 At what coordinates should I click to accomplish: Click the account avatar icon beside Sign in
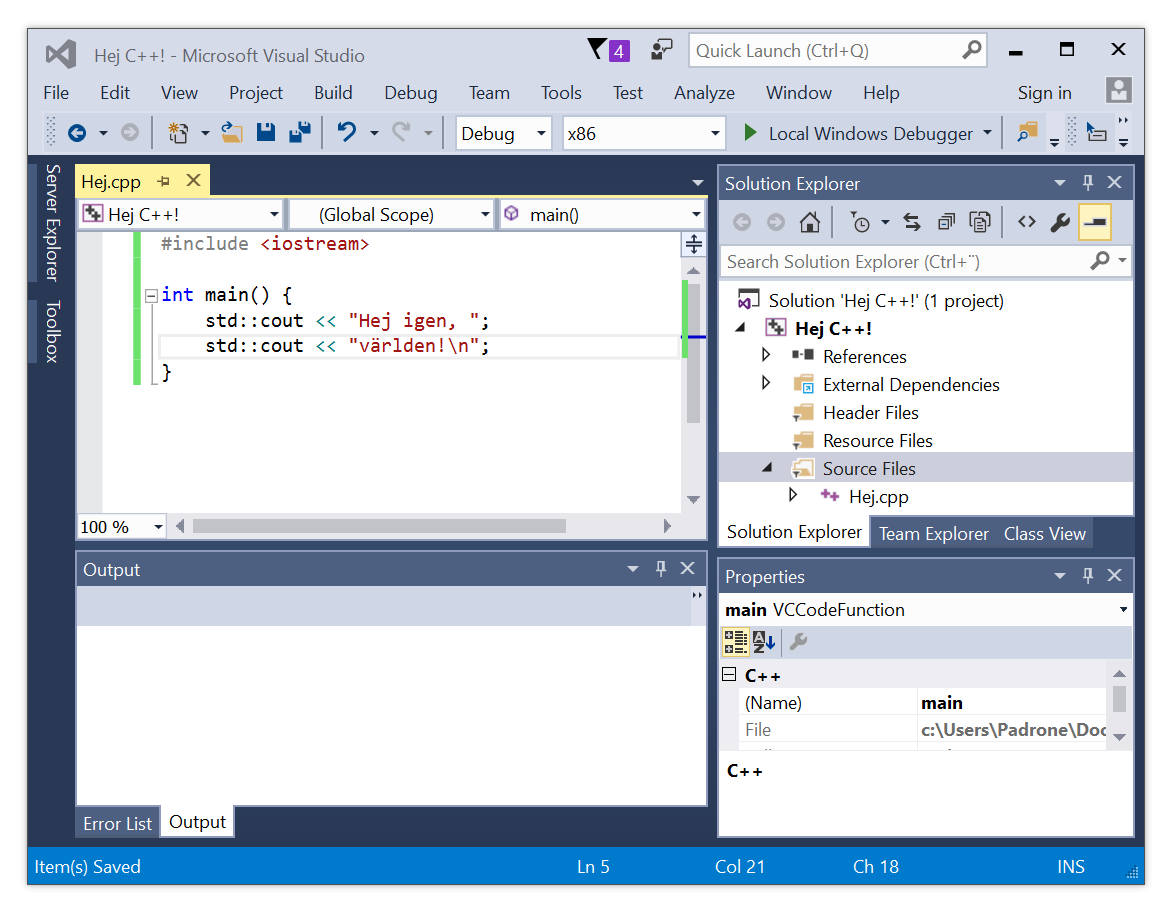coord(1118,91)
